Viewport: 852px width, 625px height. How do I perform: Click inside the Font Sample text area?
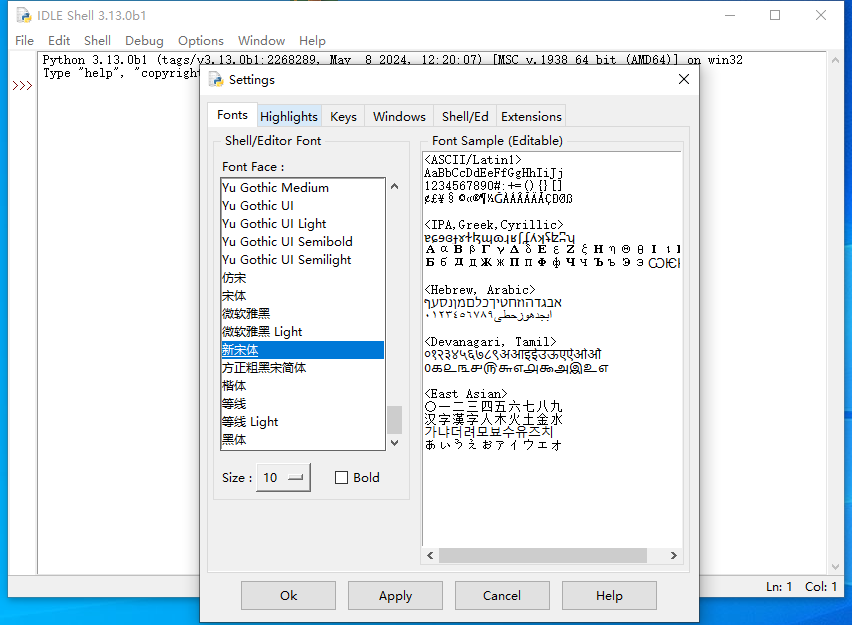[x=550, y=500]
